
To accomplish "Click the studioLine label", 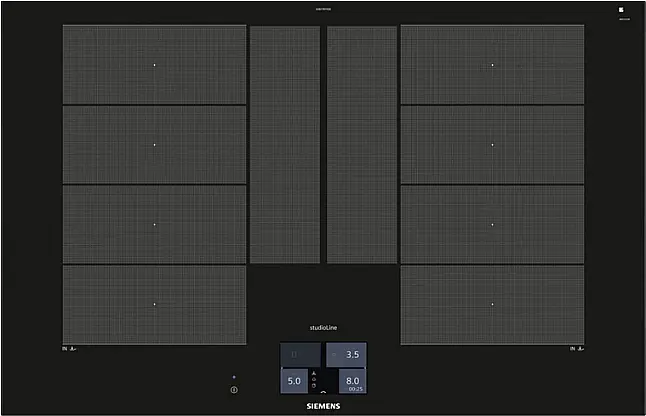I will [x=323, y=327].
